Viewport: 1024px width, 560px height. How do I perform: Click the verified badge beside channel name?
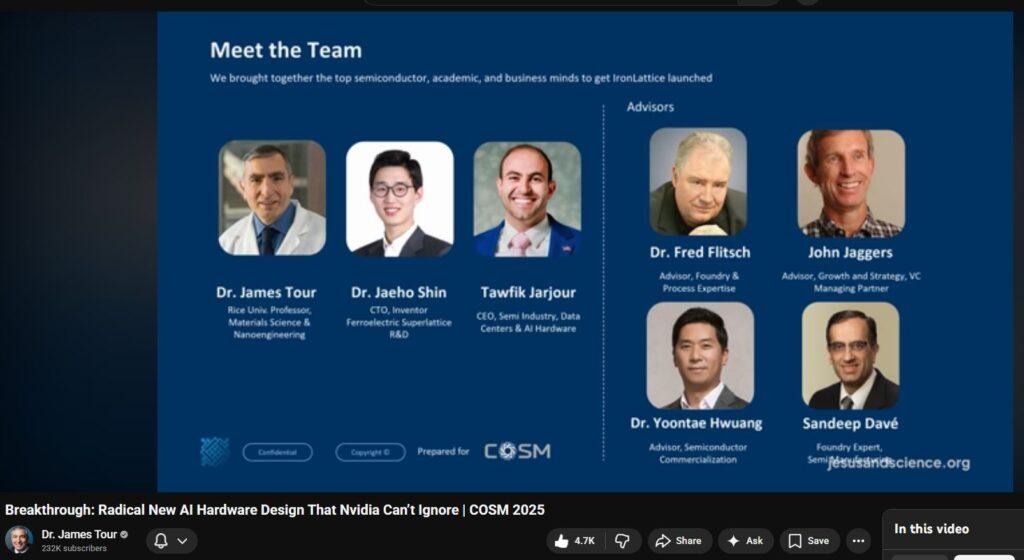pyautogui.click(x=124, y=534)
